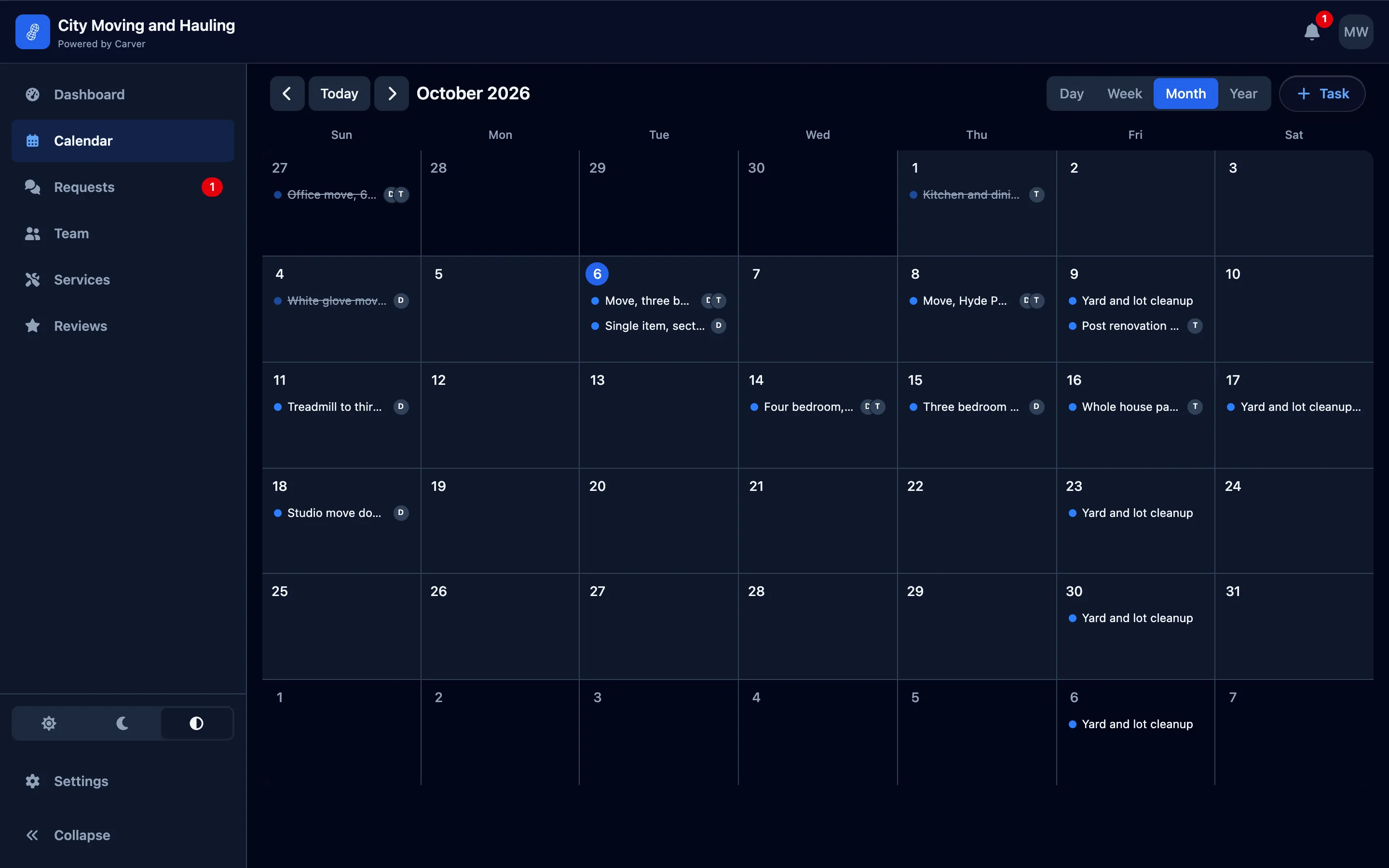Open 'Three bedroom ...' task on the 15th
The image size is (1389, 868).
[x=976, y=407]
